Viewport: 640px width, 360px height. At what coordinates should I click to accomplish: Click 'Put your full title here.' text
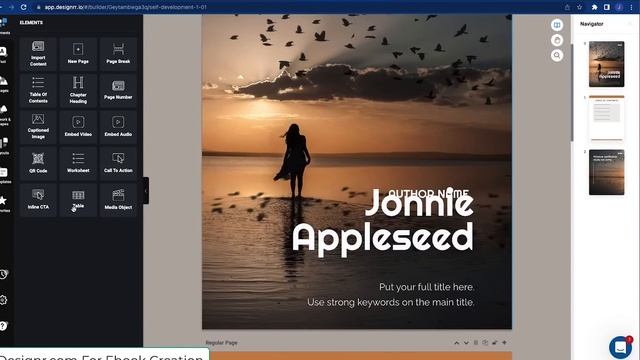pyautogui.click(x=427, y=287)
